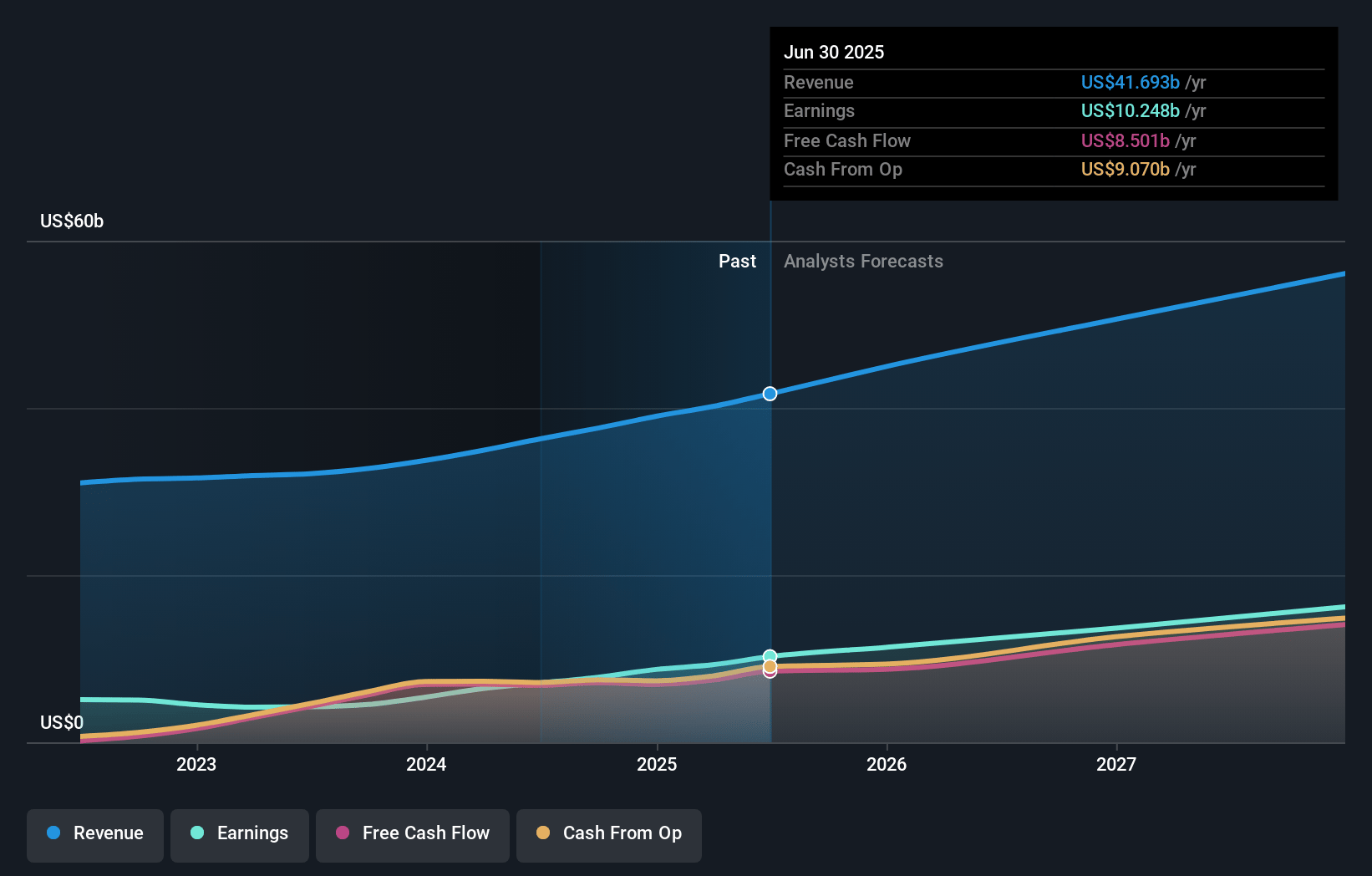Toggle the Earnings series legend button

pyautogui.click(x=240, y=835)
